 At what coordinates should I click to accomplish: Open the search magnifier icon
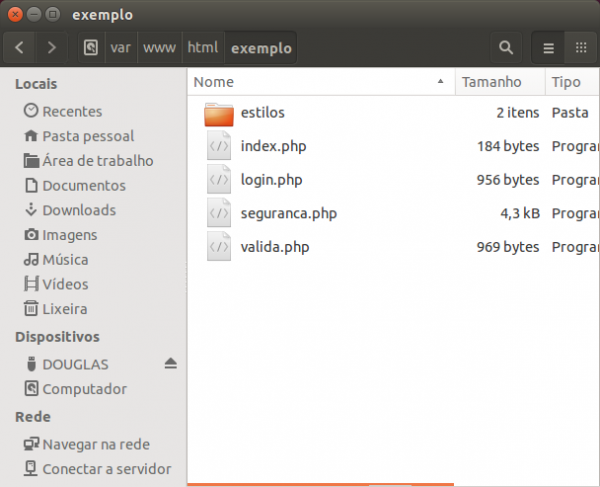(x=506, y=47)
